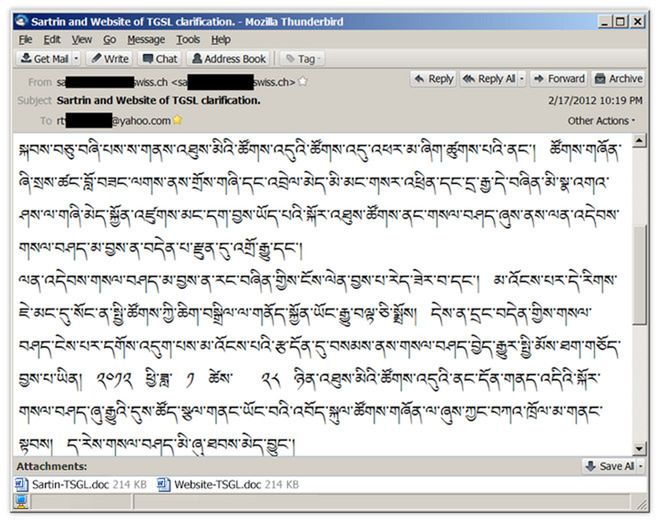
Task: Minimize the Thunderbird window
Action: coord(606,21)
